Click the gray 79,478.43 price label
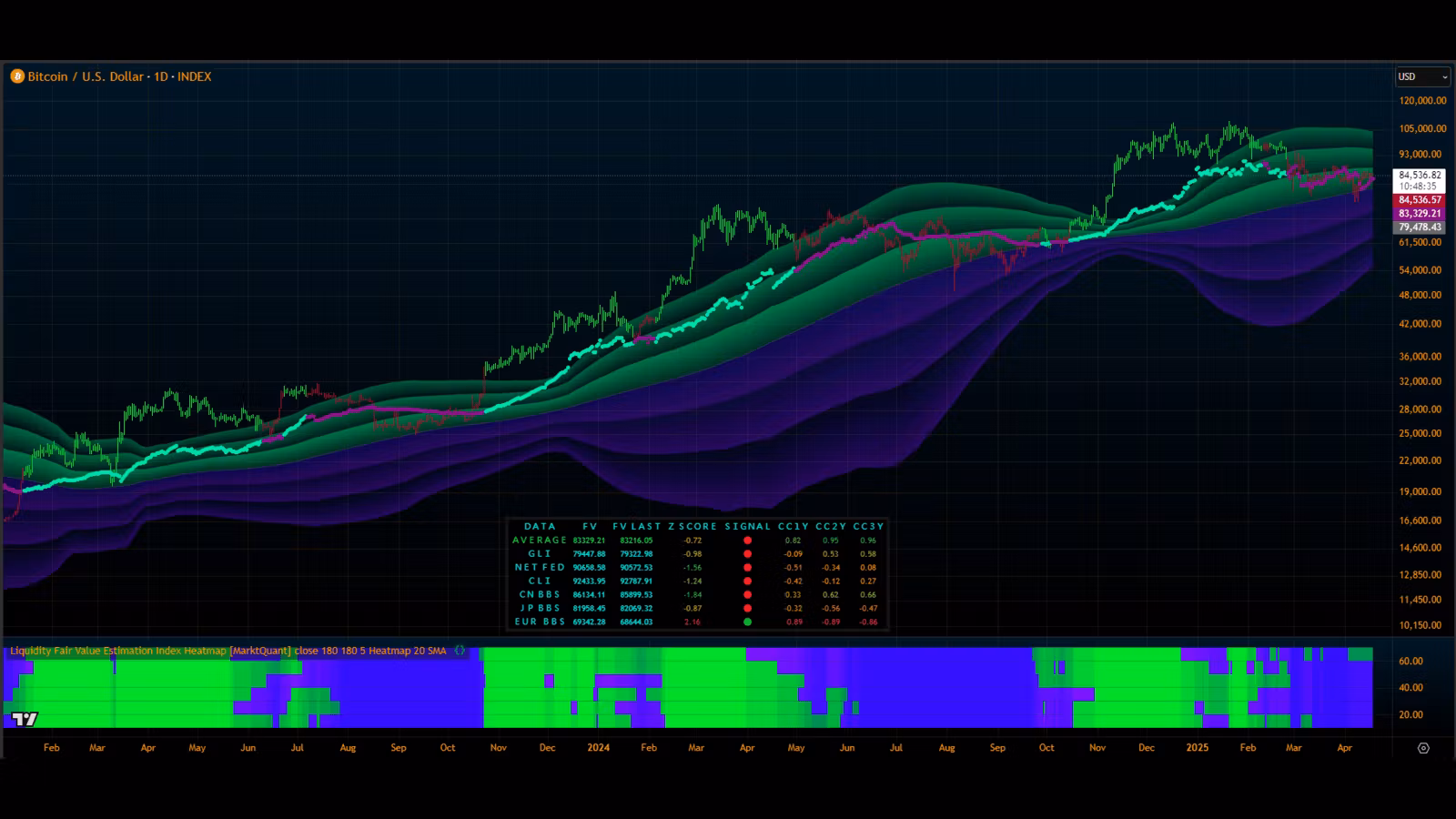The image size is (1456, 819). pos(1420,227)
